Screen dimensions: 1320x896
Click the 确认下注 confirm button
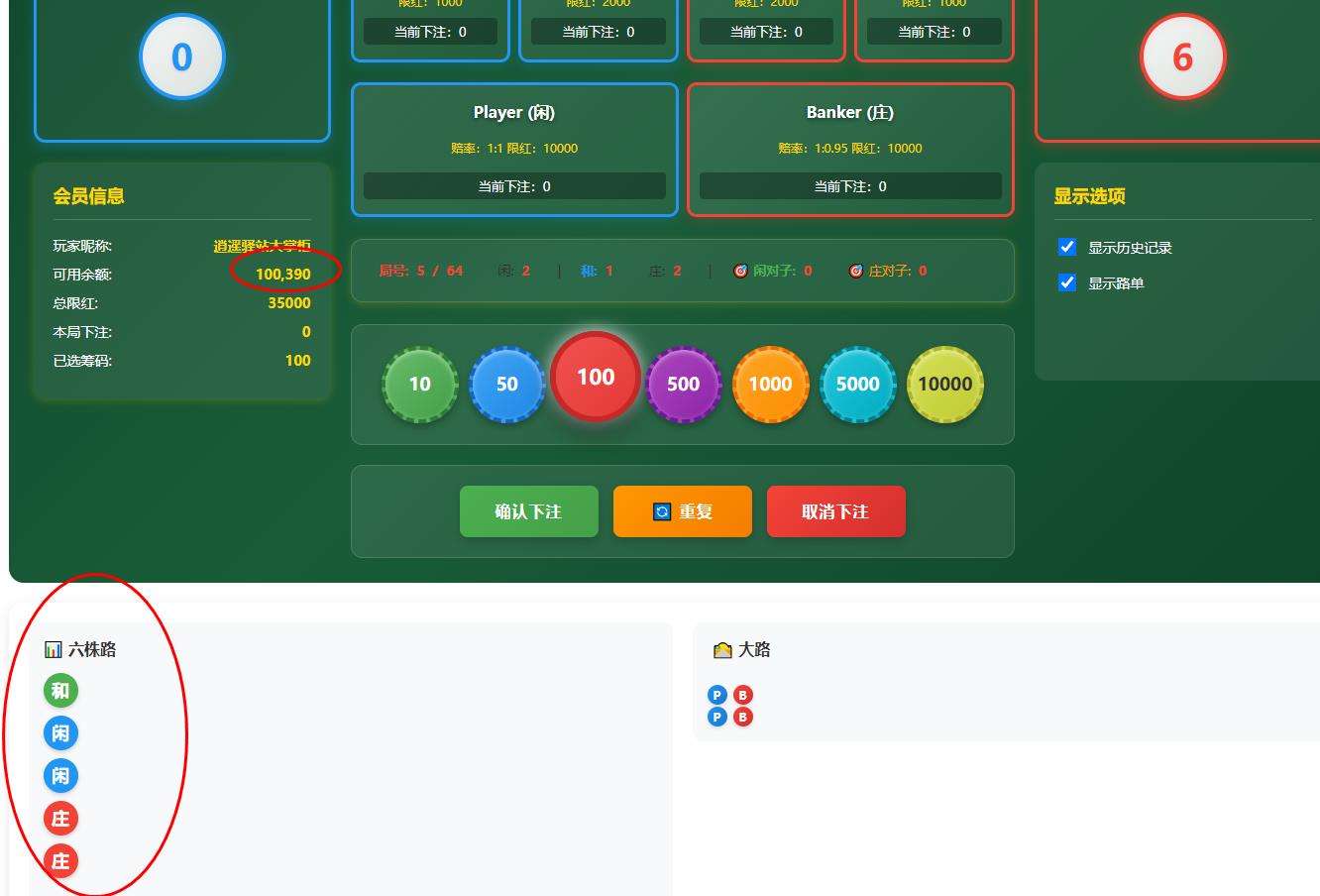click(528, 511)
